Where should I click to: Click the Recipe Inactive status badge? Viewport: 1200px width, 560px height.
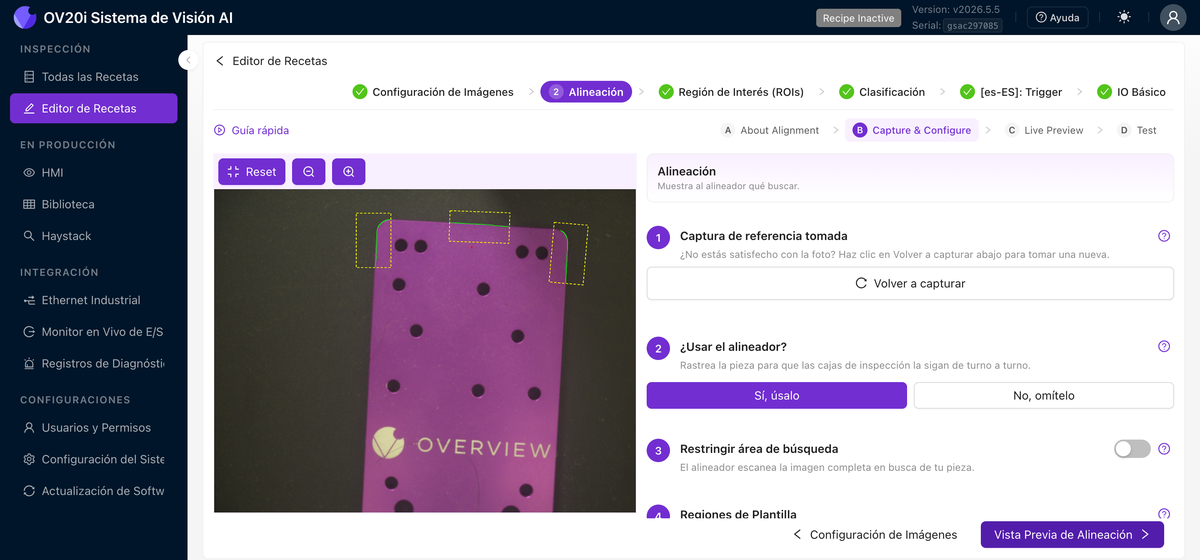point(858,18)
